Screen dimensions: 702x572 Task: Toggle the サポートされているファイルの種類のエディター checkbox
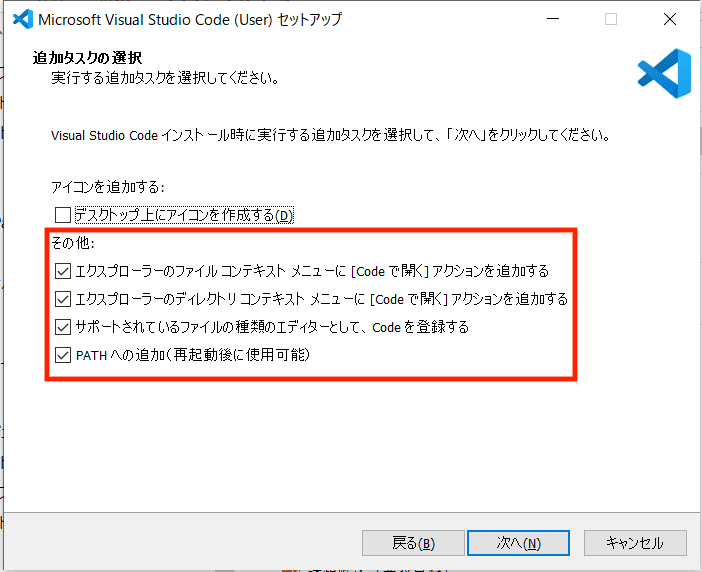(64, 327)
